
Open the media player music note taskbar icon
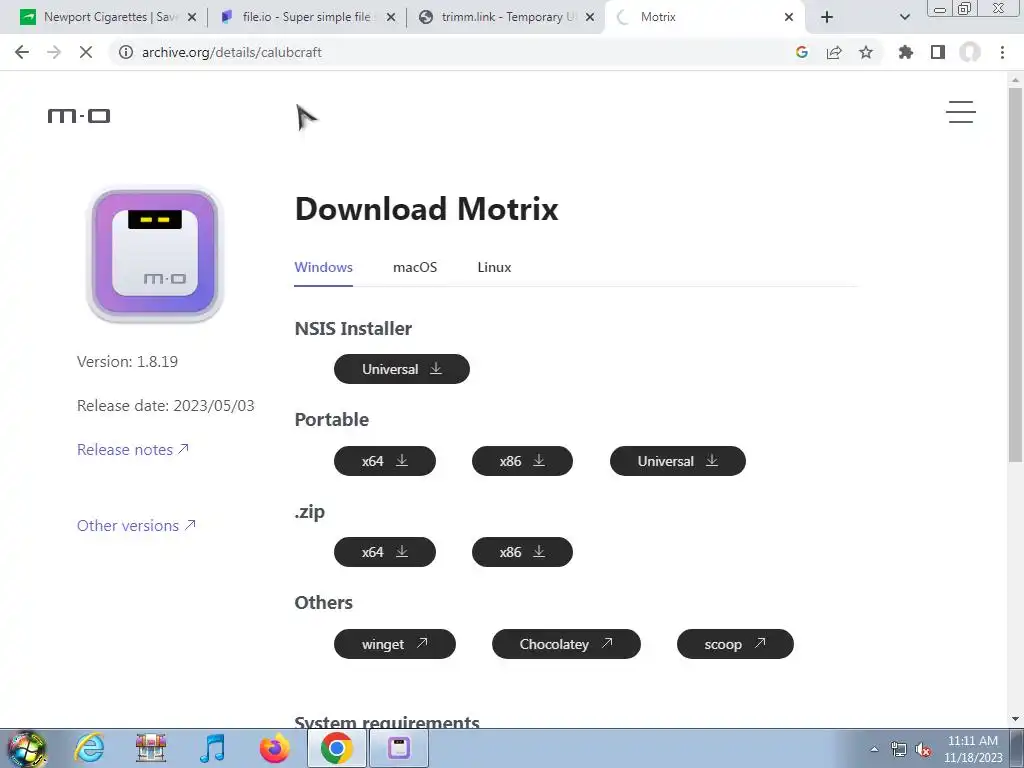click(212, 748)
